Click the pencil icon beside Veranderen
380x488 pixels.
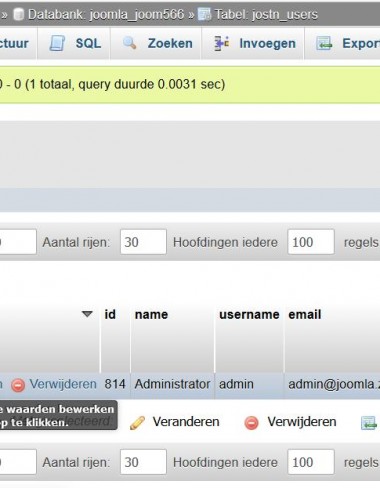[x=137, y=423]
